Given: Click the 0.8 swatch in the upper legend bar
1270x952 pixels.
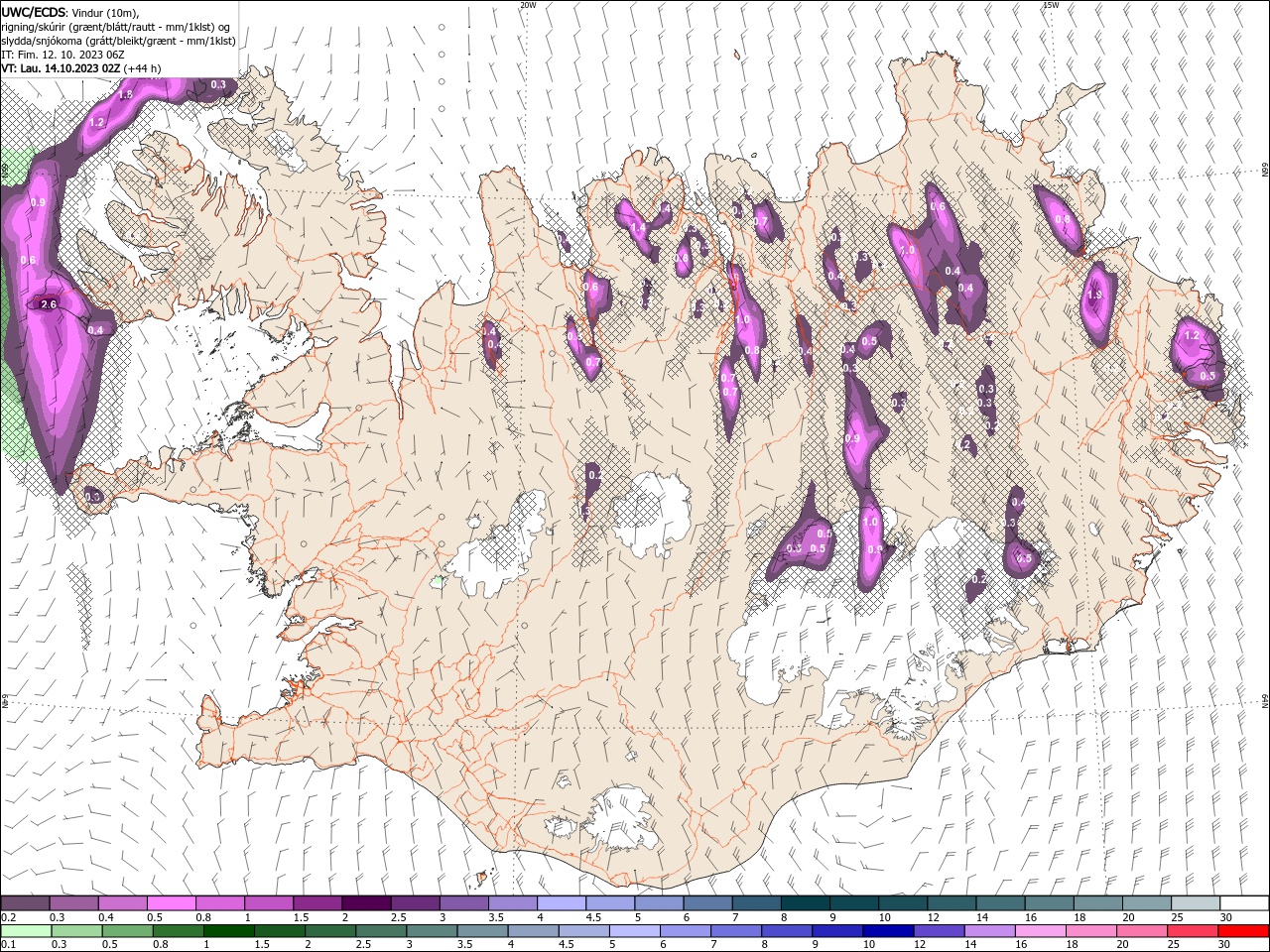Looking at the screenshot, I should pyautogui.click(x=220, y=903).
